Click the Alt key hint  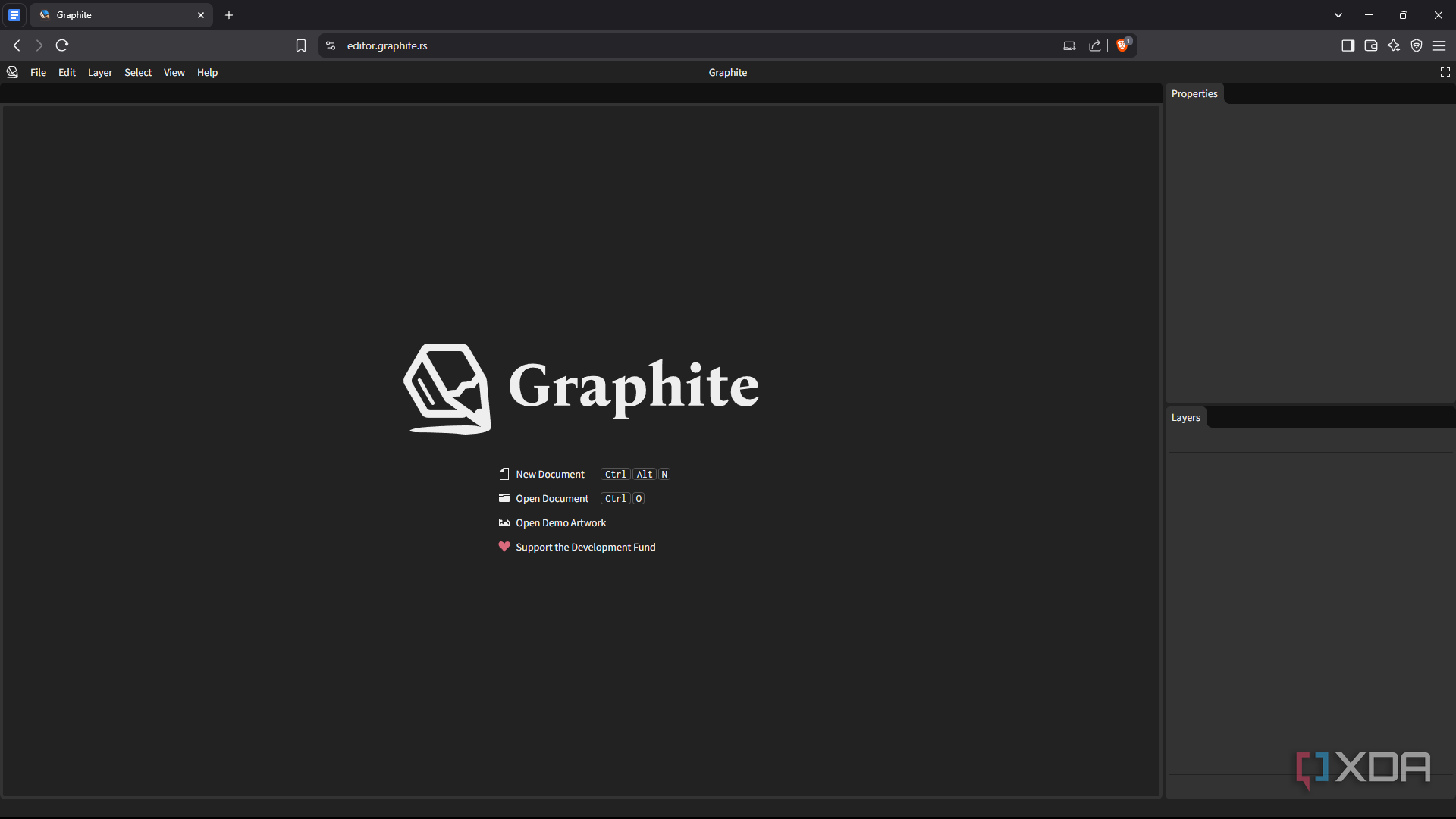pyautogui.click(x=645, y=474)
